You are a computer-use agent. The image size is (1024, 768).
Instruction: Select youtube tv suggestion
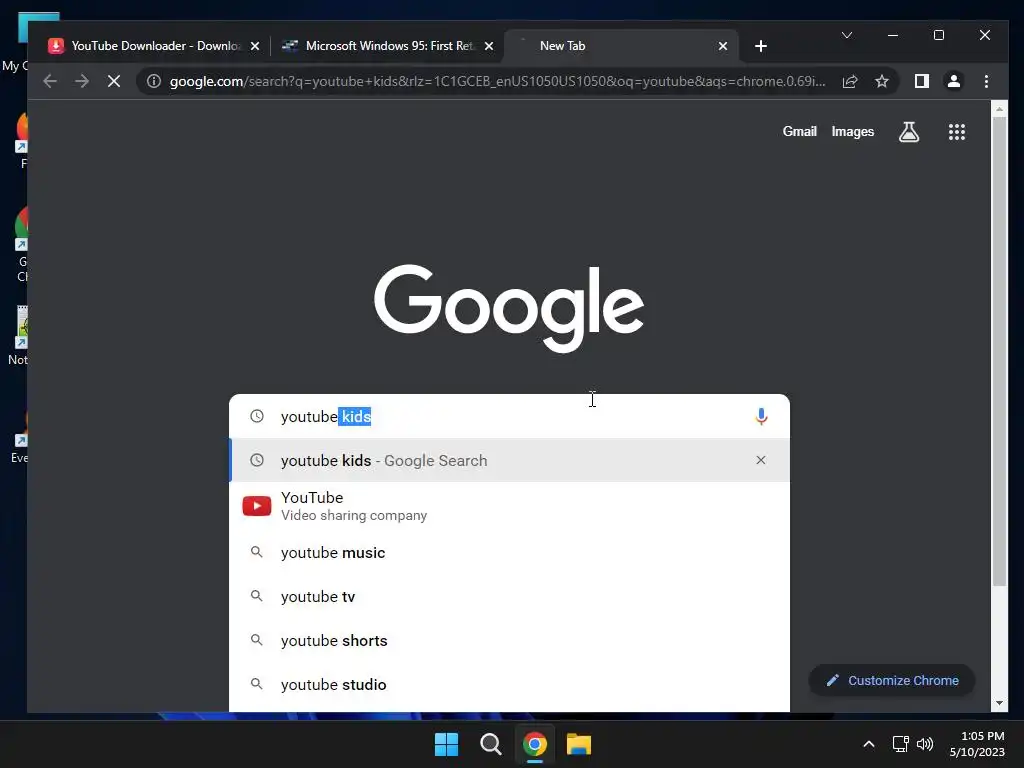click(x=509, y=596)
